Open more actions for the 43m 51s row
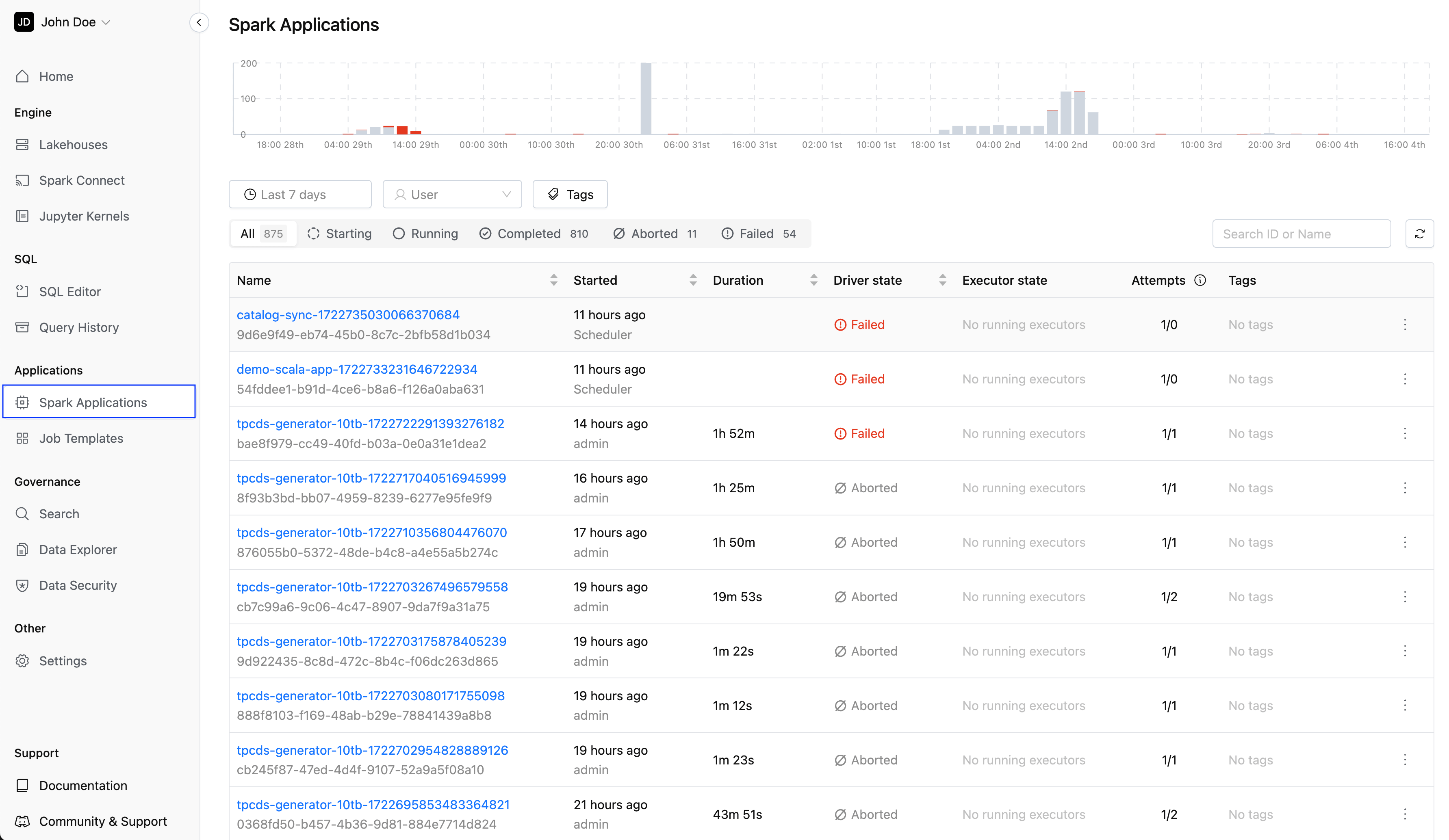The width and height of the screenshot is (1449, 840). (x=1405, y=815)
